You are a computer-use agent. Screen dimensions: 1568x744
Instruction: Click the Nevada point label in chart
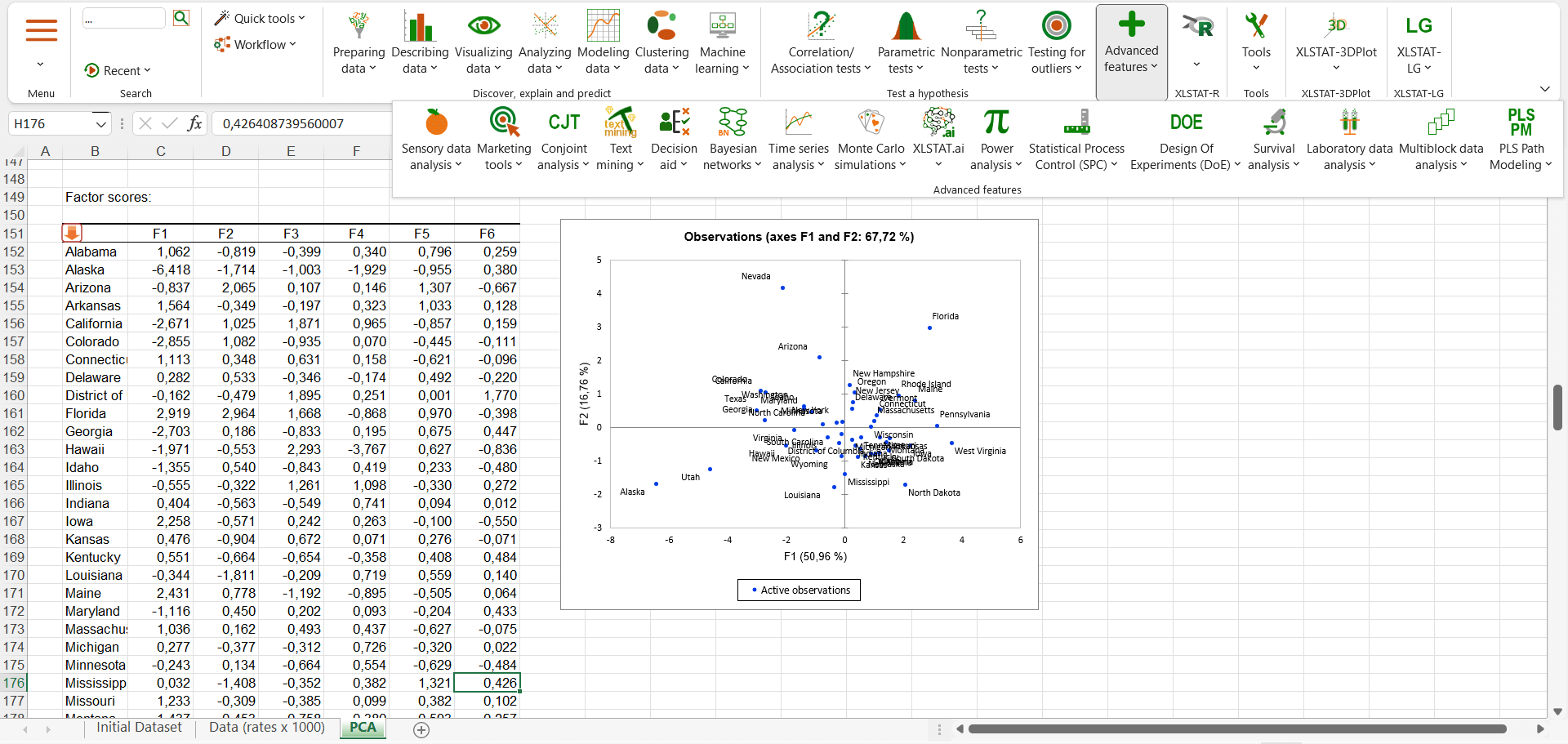click(x=755, y=276)
